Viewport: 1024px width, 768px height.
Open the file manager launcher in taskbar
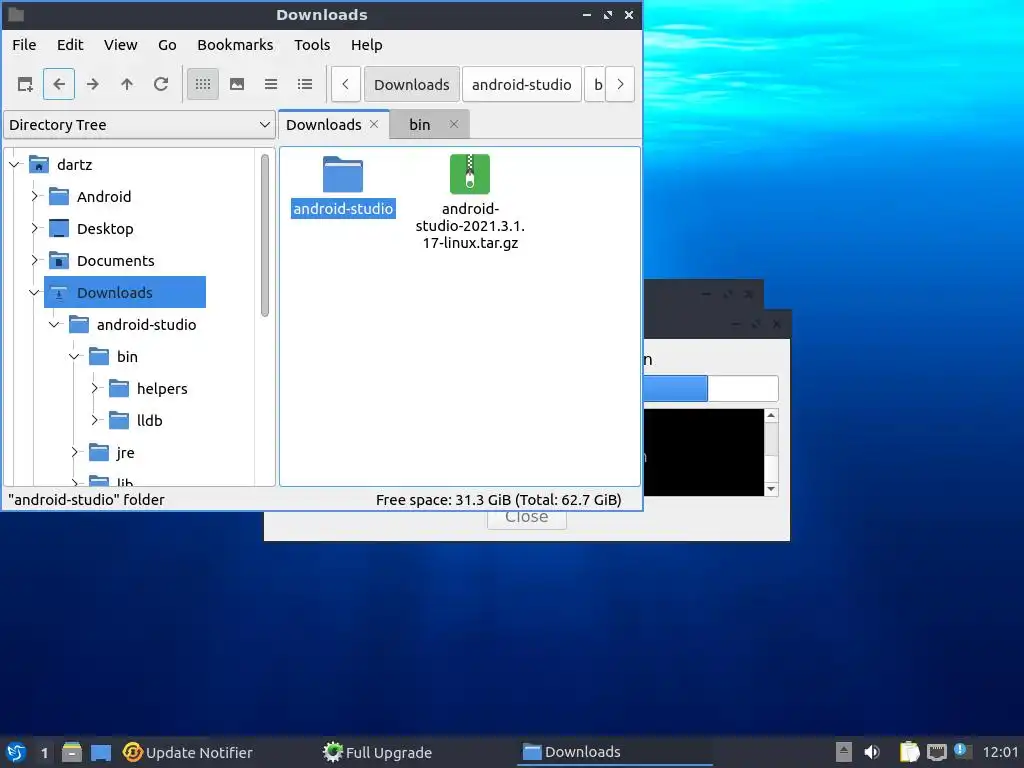click(x=72, y=752)
